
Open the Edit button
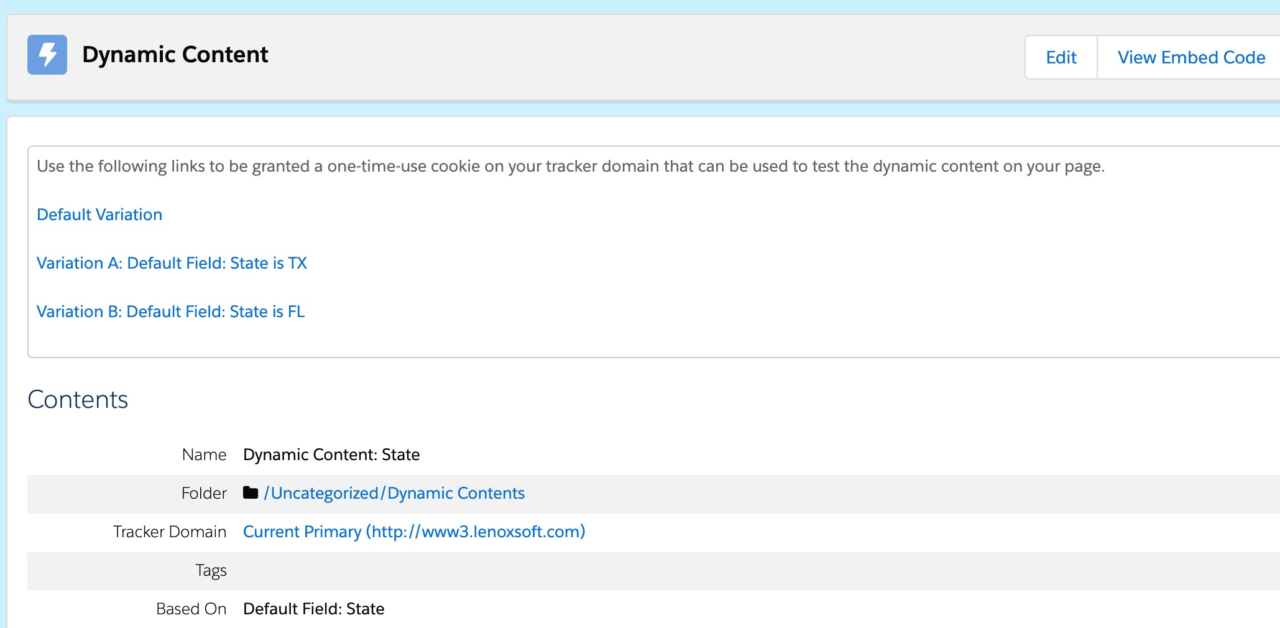point(1061,57)
